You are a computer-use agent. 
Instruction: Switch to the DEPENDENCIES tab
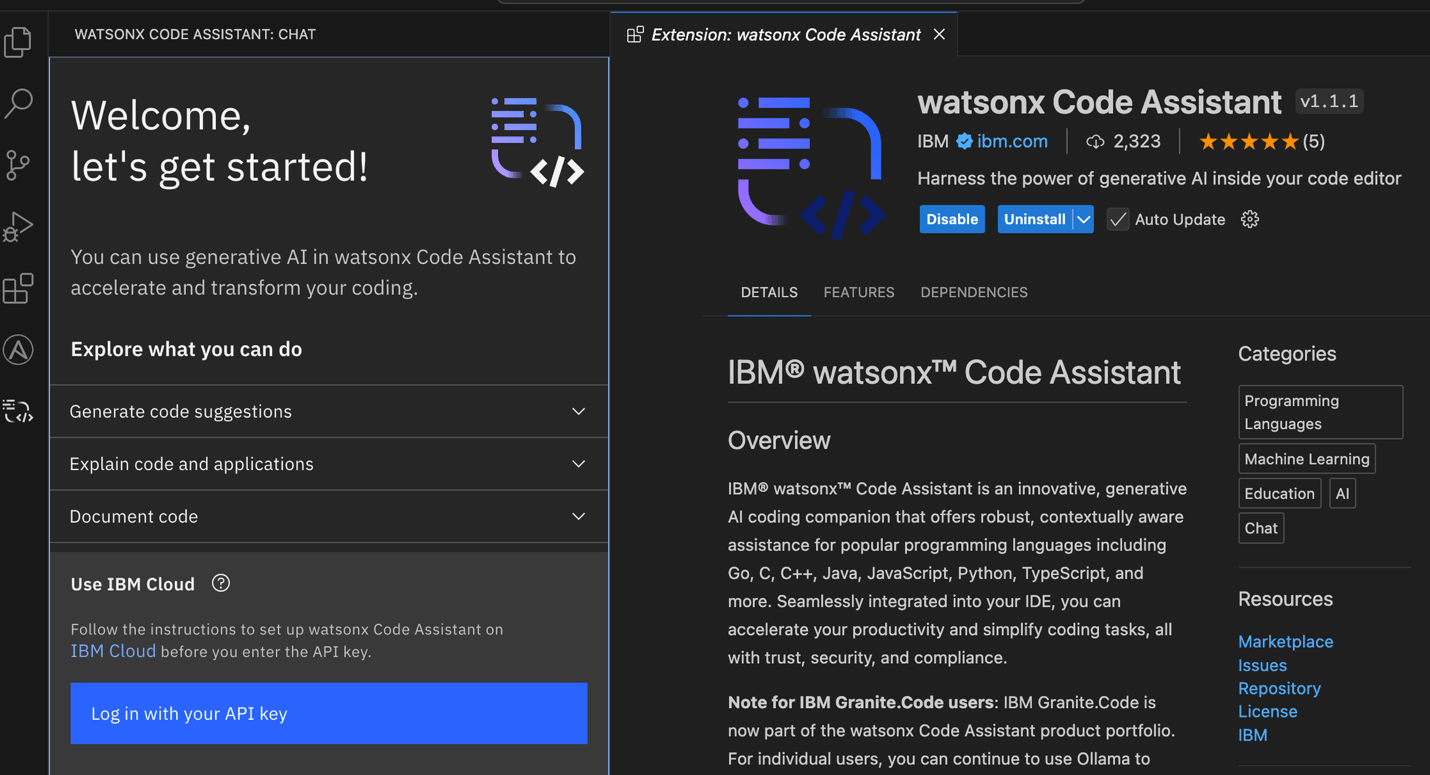[x=974, y=292]
